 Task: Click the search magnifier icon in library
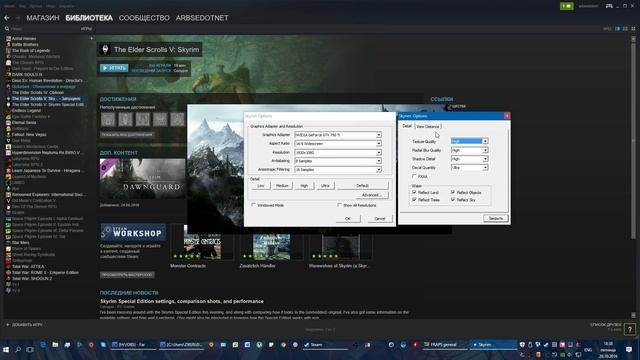point(7,29)
